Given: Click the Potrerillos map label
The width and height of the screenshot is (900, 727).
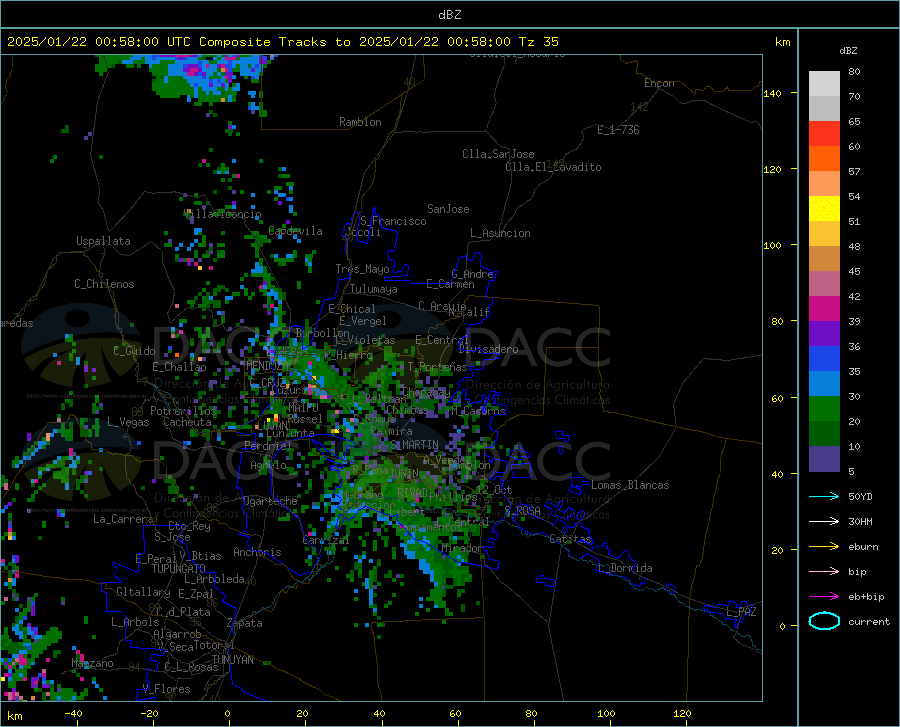Looking at the screenshot, I should click(183, 411).
